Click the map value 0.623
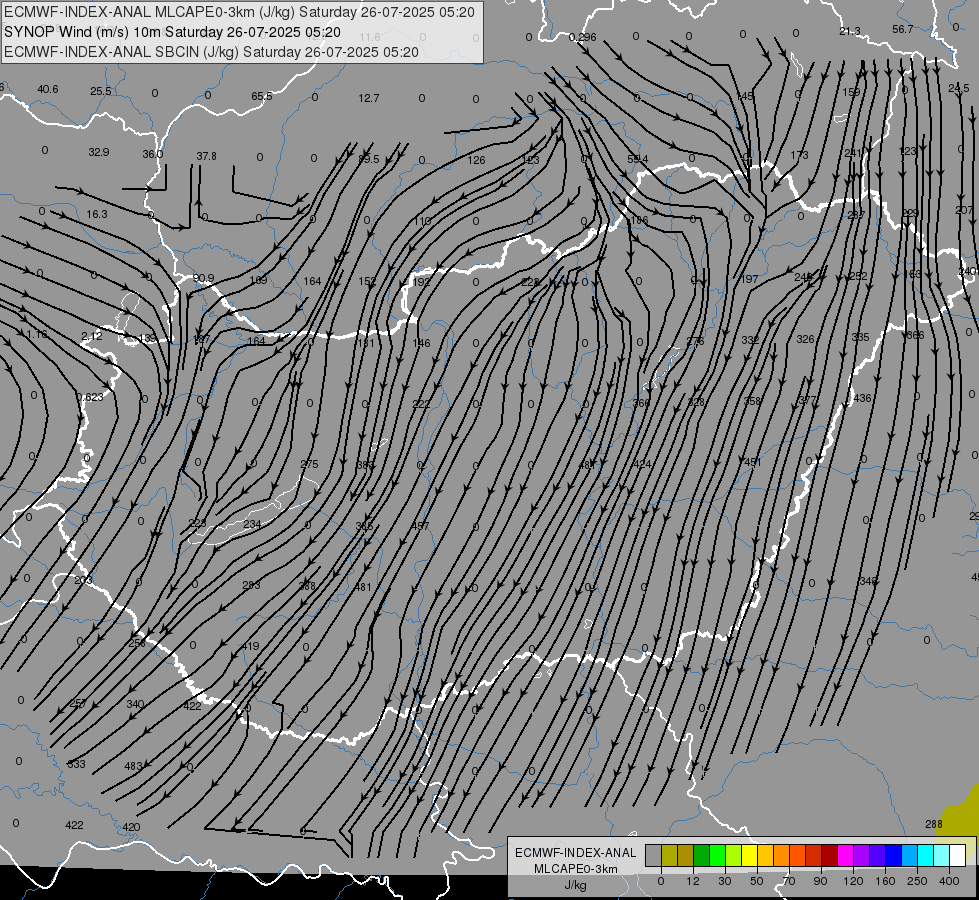979x900 pixels. coord(90,397)
